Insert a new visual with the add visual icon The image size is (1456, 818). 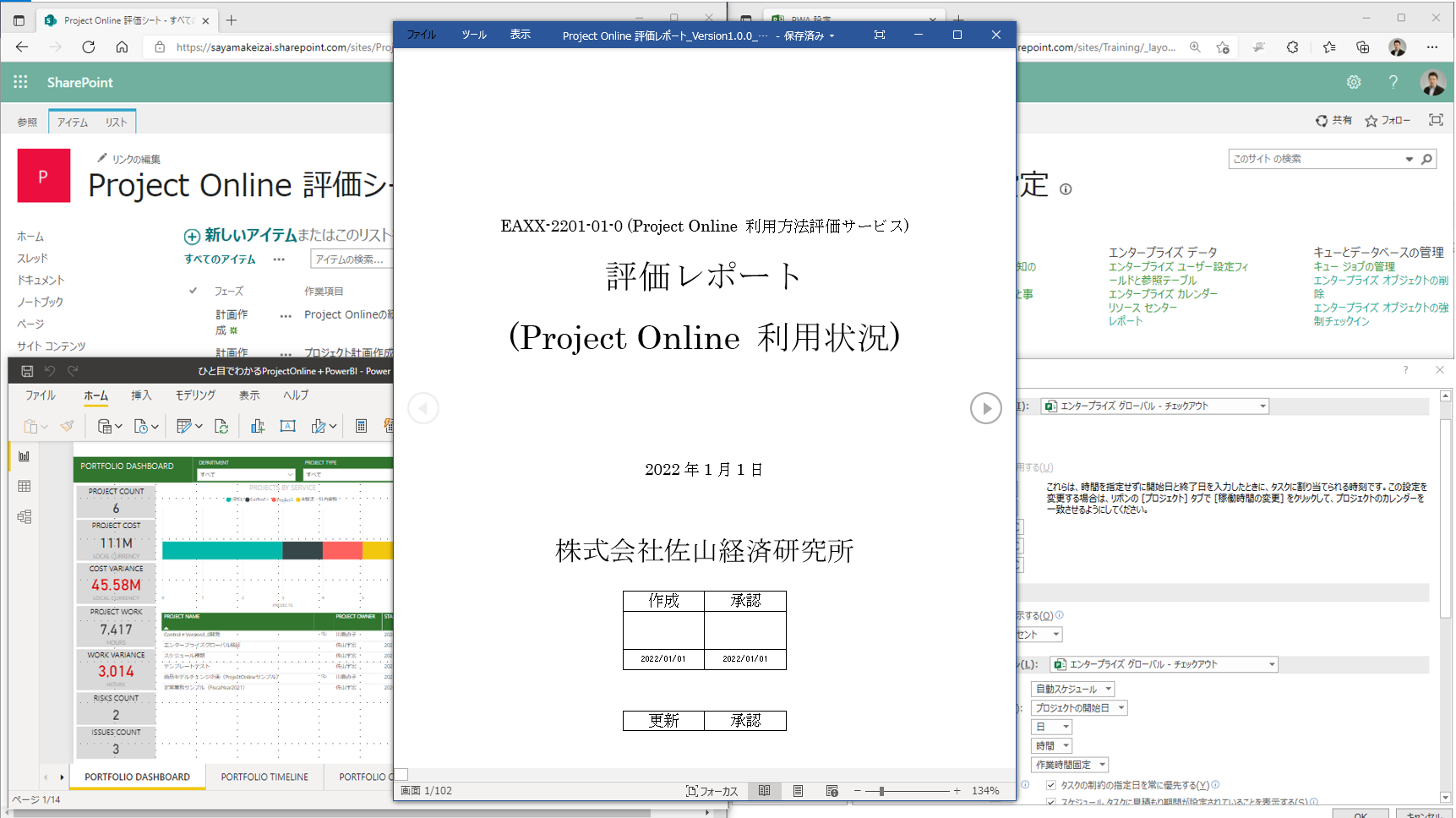257,427
